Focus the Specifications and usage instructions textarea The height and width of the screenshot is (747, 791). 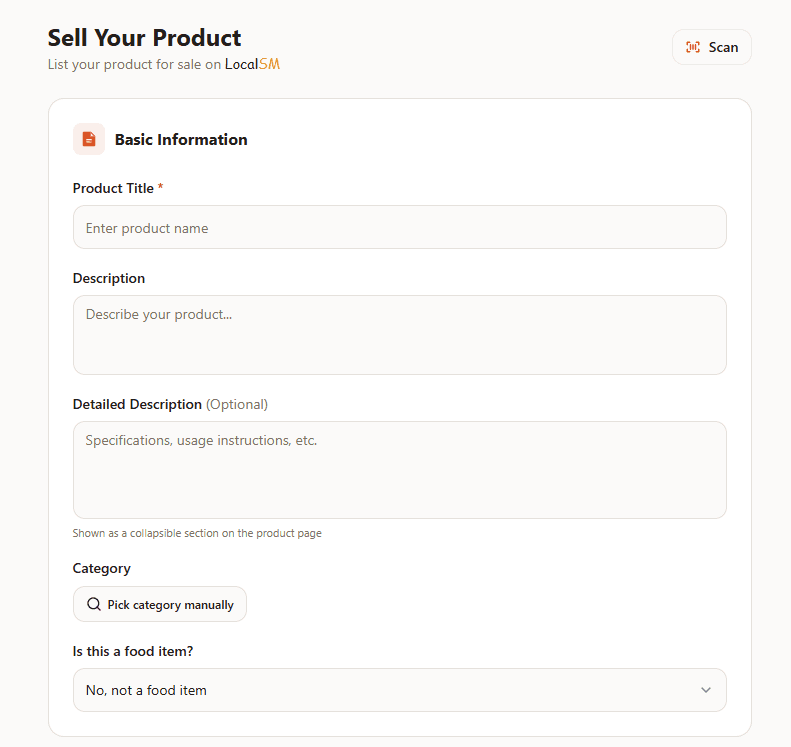tap(399, 469)
